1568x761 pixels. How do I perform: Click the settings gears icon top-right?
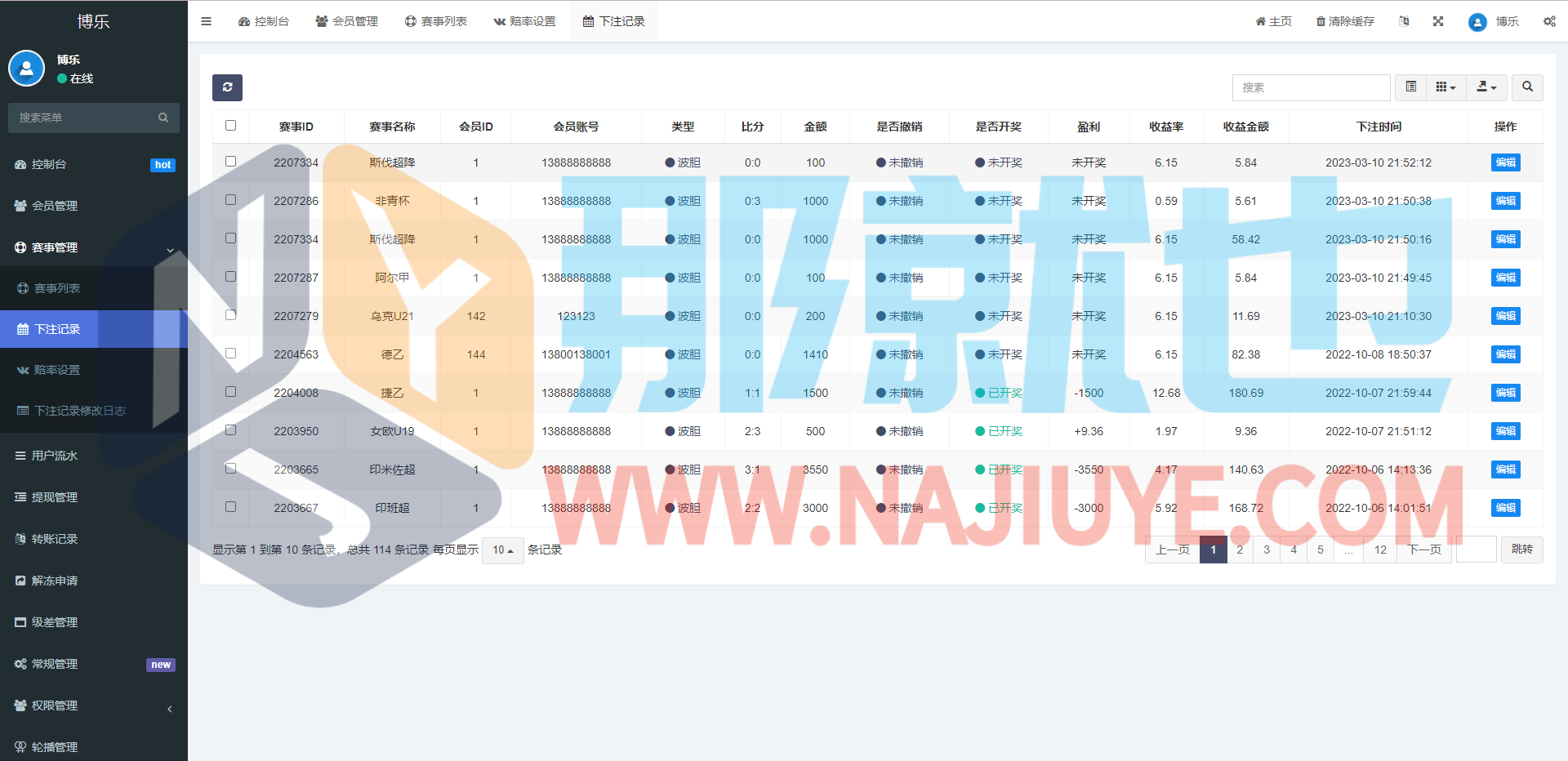(x=1549, y=21)
